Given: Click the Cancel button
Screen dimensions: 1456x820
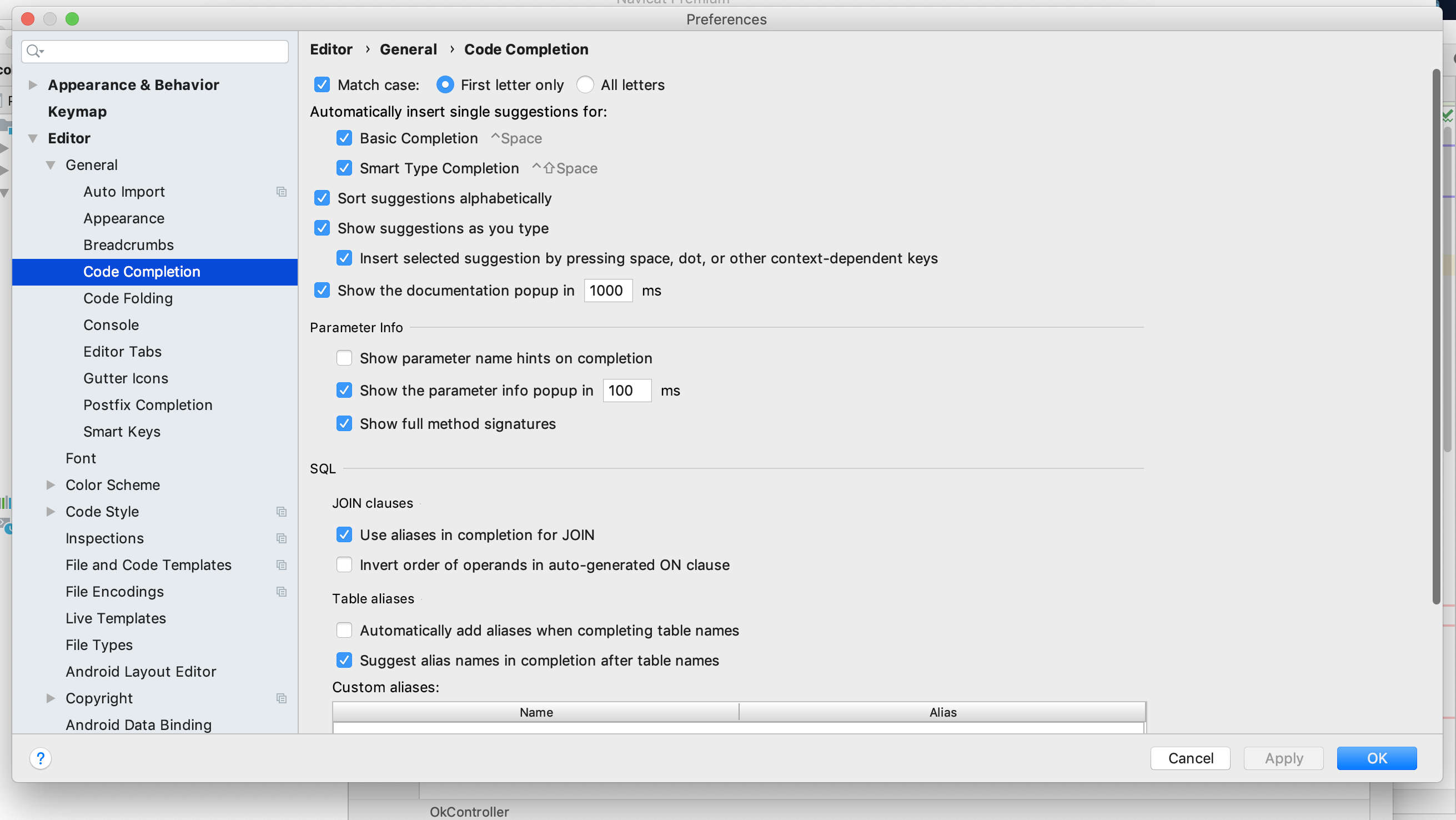Looking at the screenshot, I should [x=1190, y=758].
